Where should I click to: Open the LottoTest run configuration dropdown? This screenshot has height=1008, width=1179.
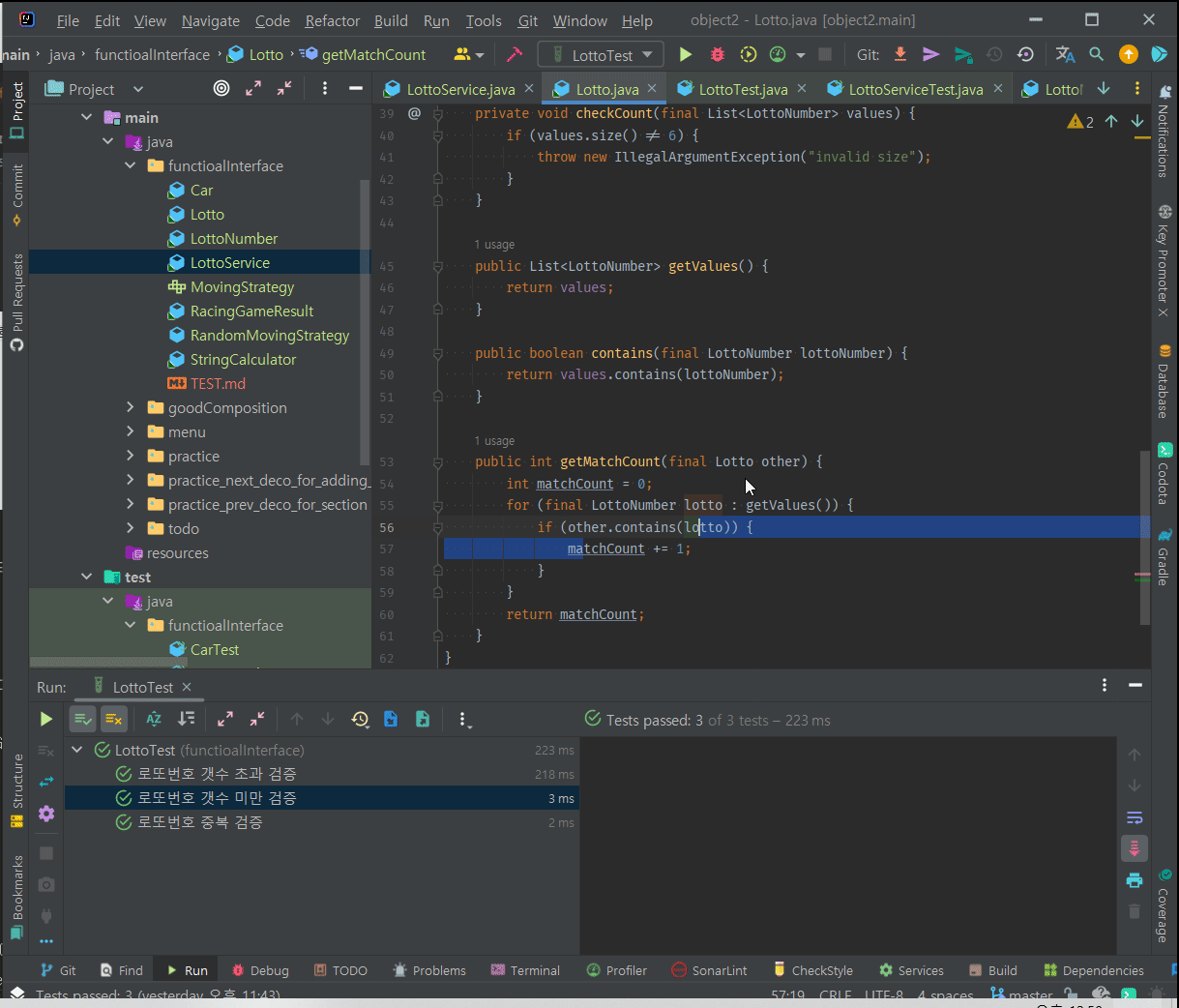[x=601, y=55]
